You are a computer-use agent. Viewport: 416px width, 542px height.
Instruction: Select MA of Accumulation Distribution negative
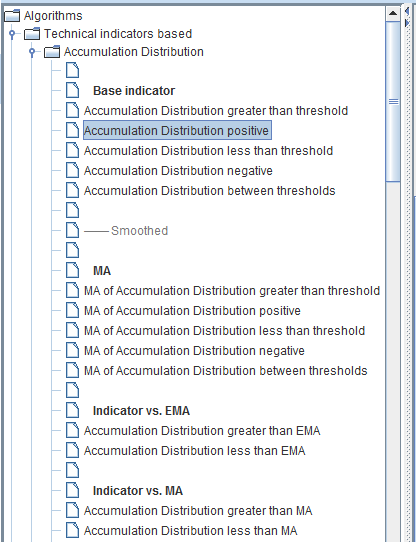(194, 351)
